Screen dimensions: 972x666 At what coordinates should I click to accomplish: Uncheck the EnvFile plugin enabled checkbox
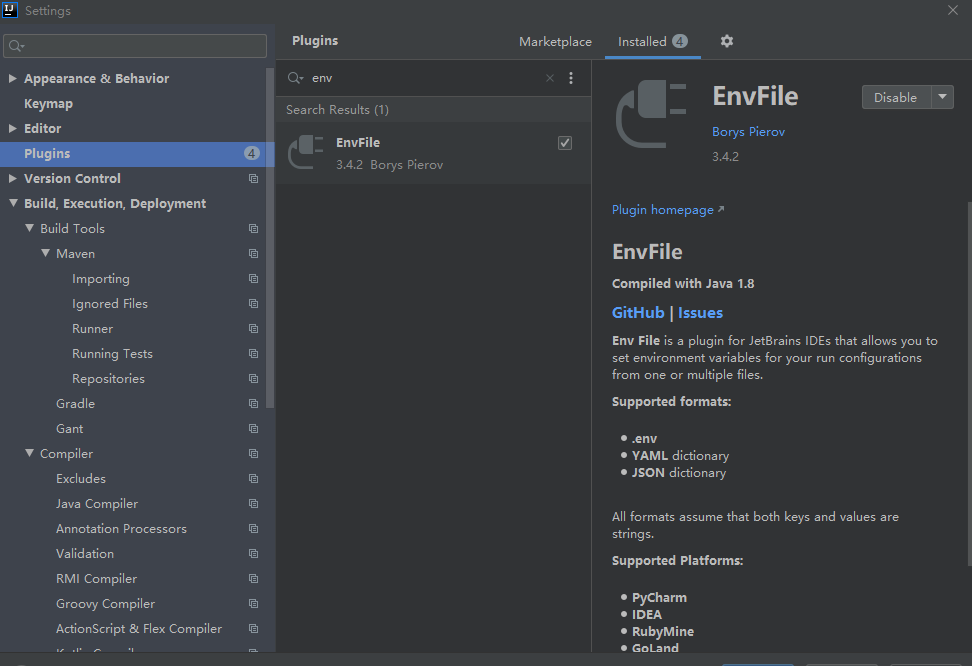tap(565, 143)
